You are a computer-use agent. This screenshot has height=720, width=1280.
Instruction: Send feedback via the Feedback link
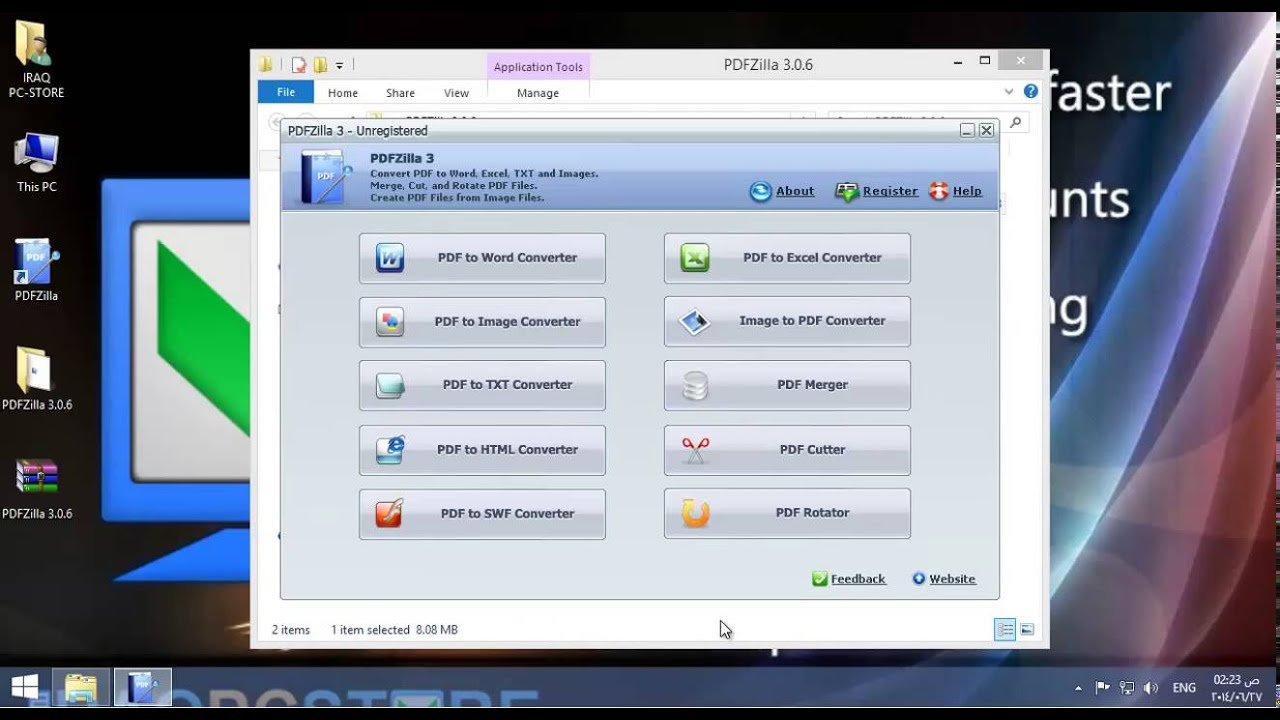click(858, 579)
